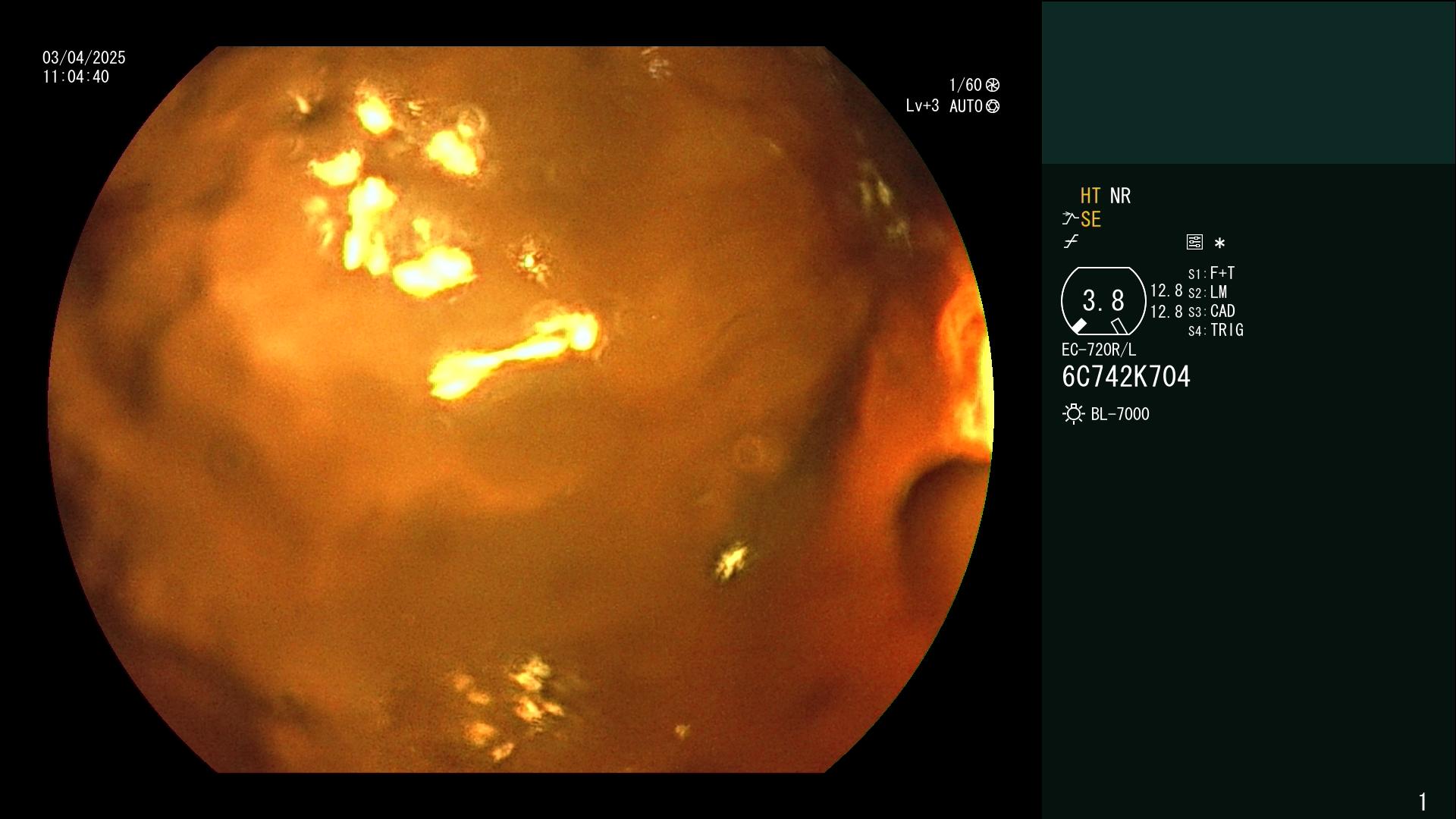Click the date 03/04/2025
Screen dimensions: 1456x819
coord(84,58)
